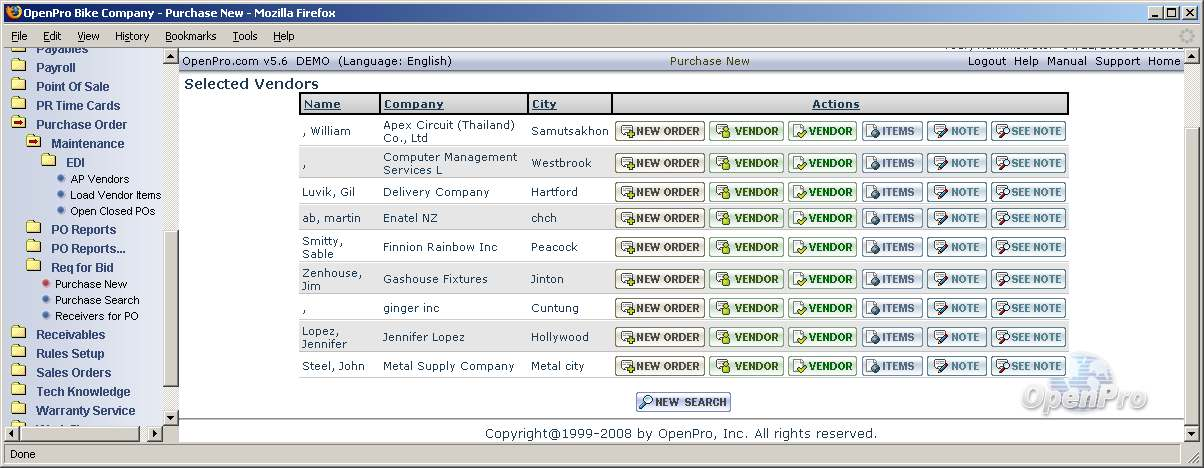Collapse the Purchase Order folder
Viewport: 1204px width, 468px height.
[x=19, y=124]
